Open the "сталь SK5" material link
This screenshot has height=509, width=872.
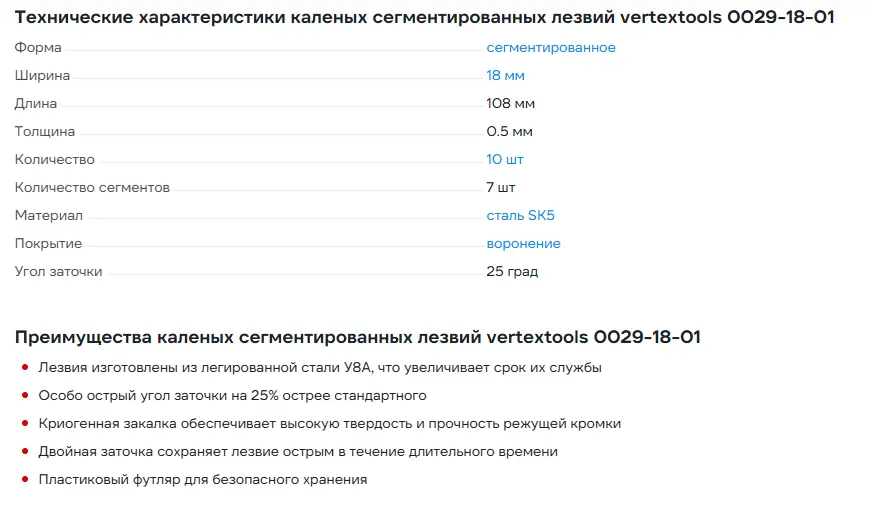pyautogui.click(x=520, y=216)
